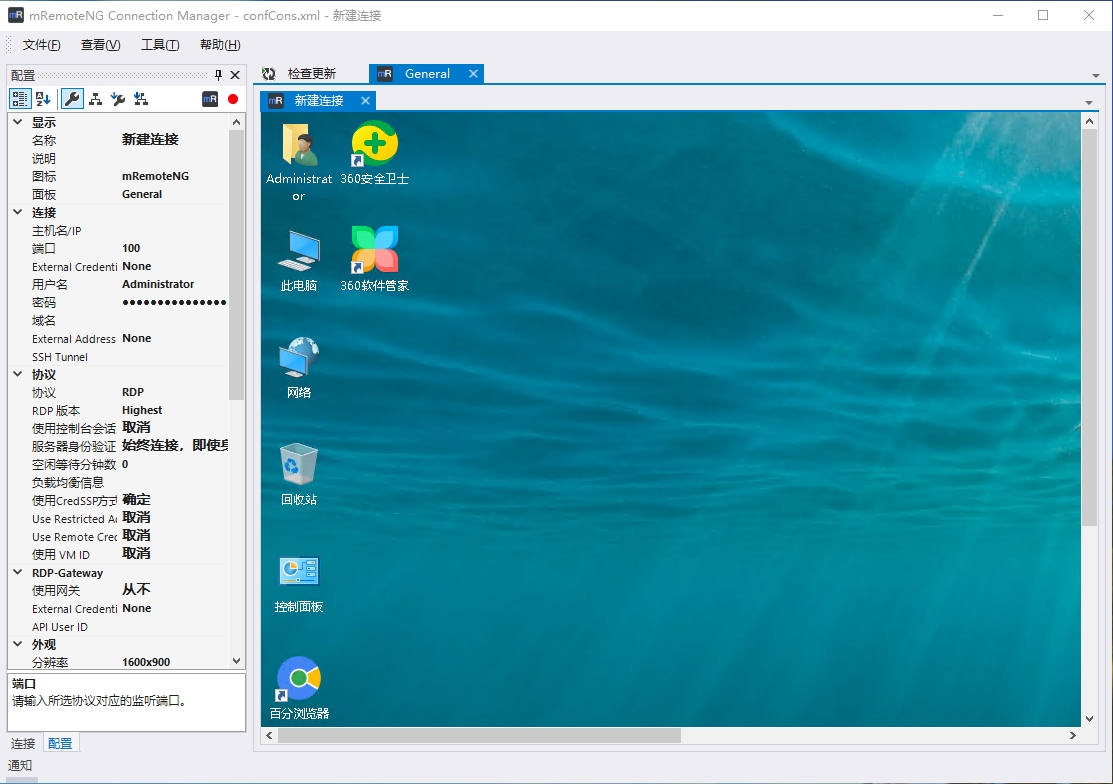Show inheritance settings hierarchy icon
Screen dimensions: 1113x784
[95, 99]
